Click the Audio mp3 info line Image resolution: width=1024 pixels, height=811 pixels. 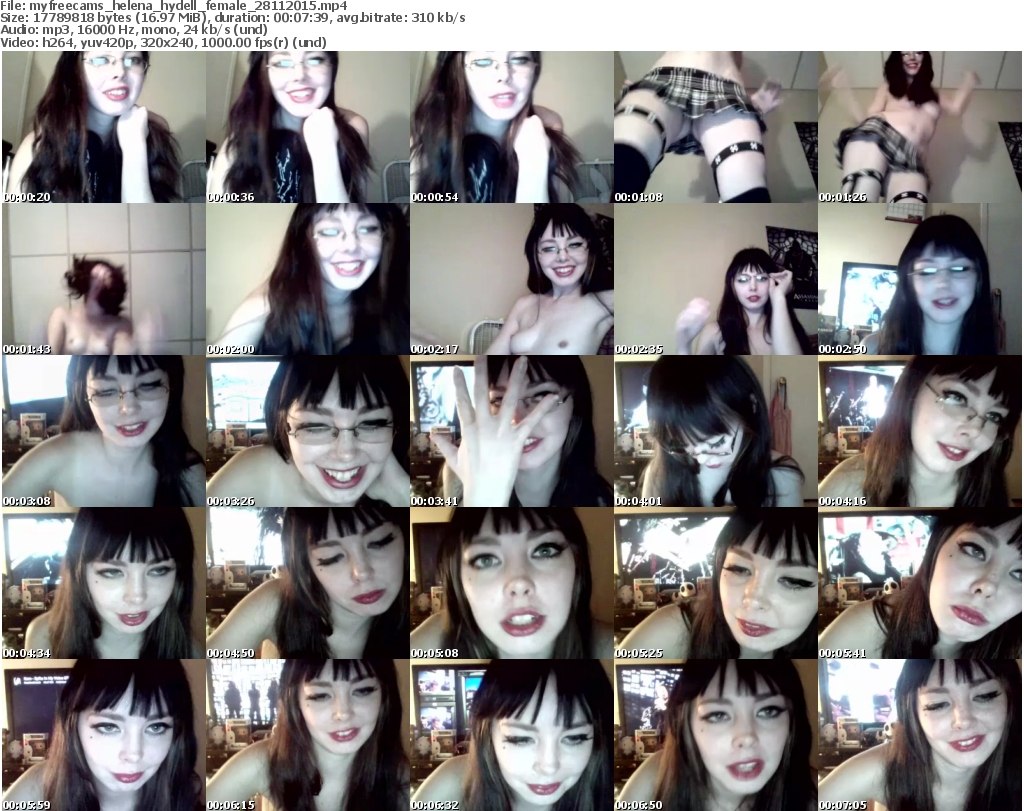click(134, 30)
